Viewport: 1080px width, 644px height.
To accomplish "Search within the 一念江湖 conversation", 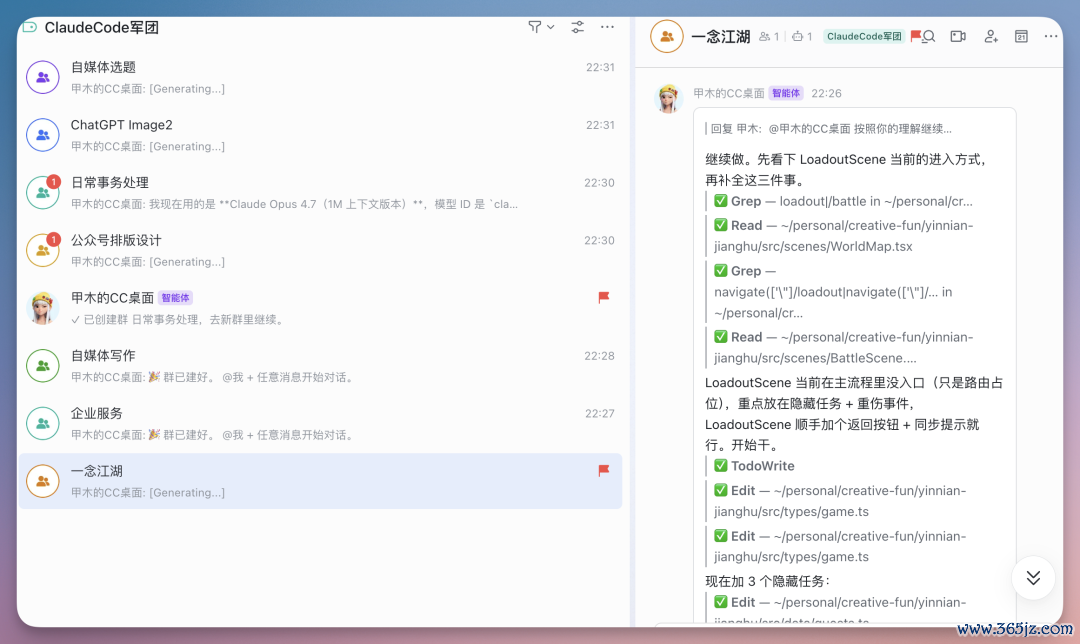I will coord(929,37).
